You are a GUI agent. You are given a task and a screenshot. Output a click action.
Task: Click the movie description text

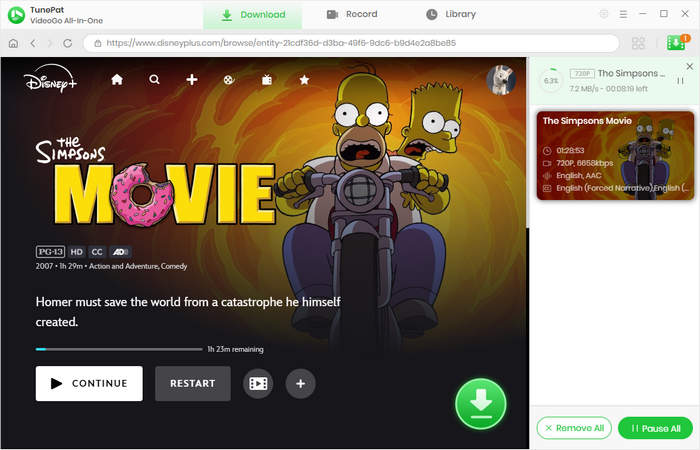188,312
